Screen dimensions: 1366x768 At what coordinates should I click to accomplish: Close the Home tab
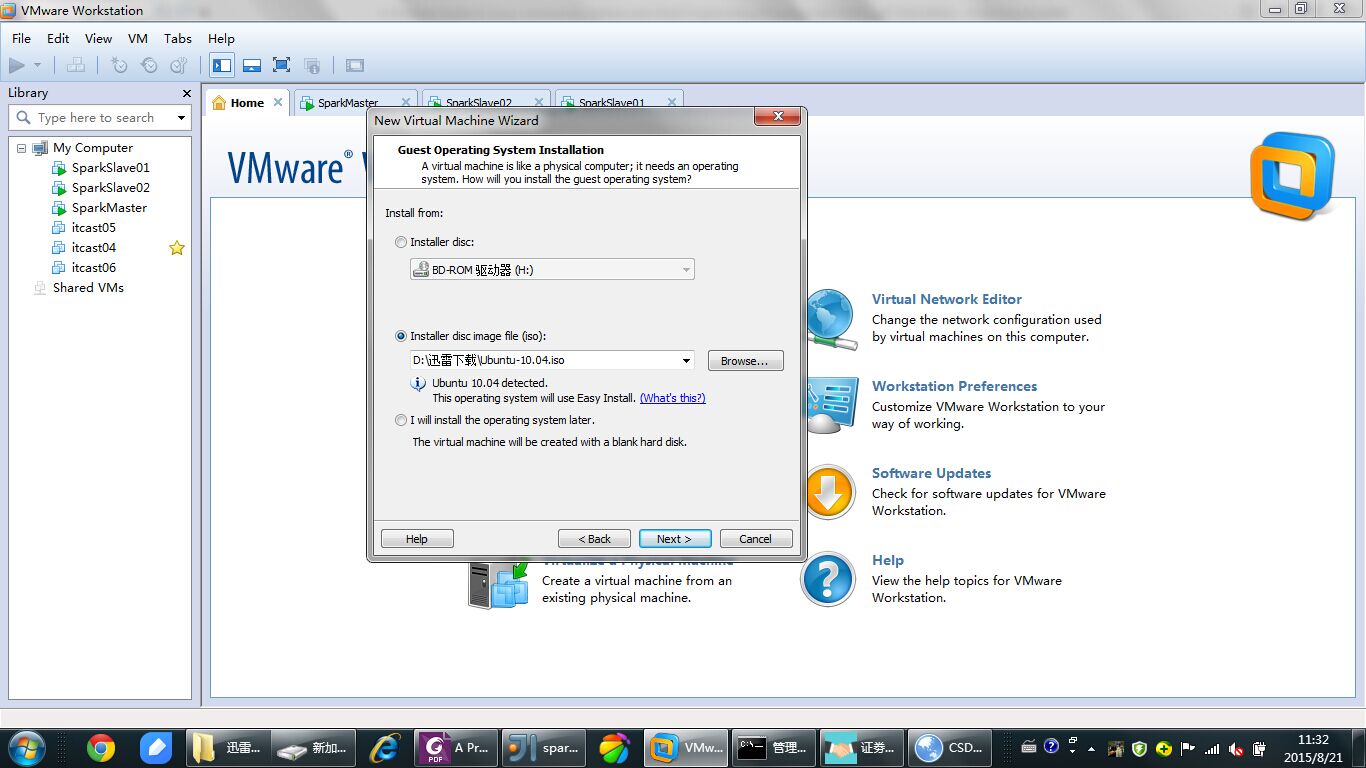click(278, 102)
